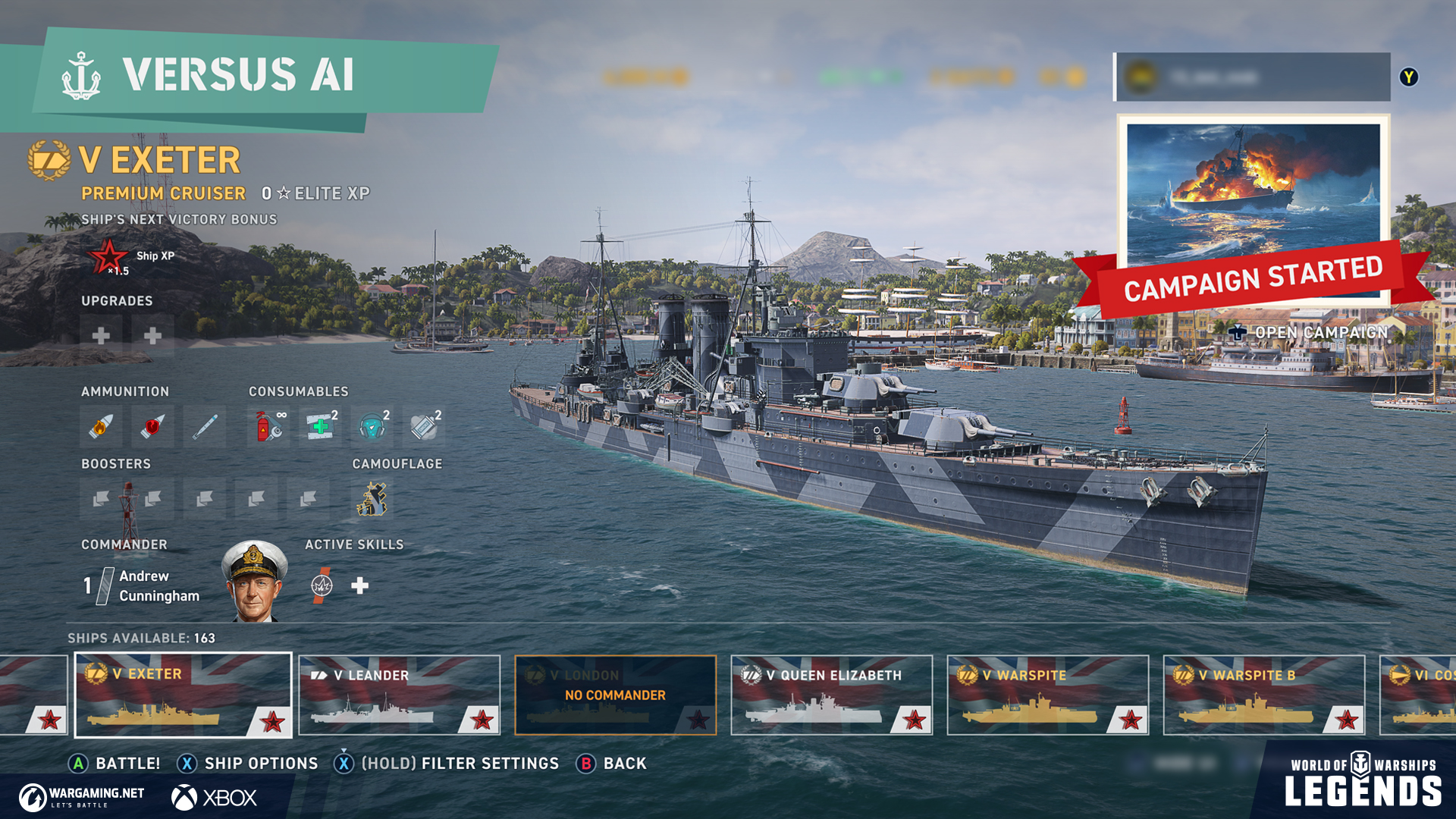The width and height of the screenshot is (1456, 819).
Task: Add an upgrade in first empty slot
Action: pyautogui.click(x=101, y=335)
